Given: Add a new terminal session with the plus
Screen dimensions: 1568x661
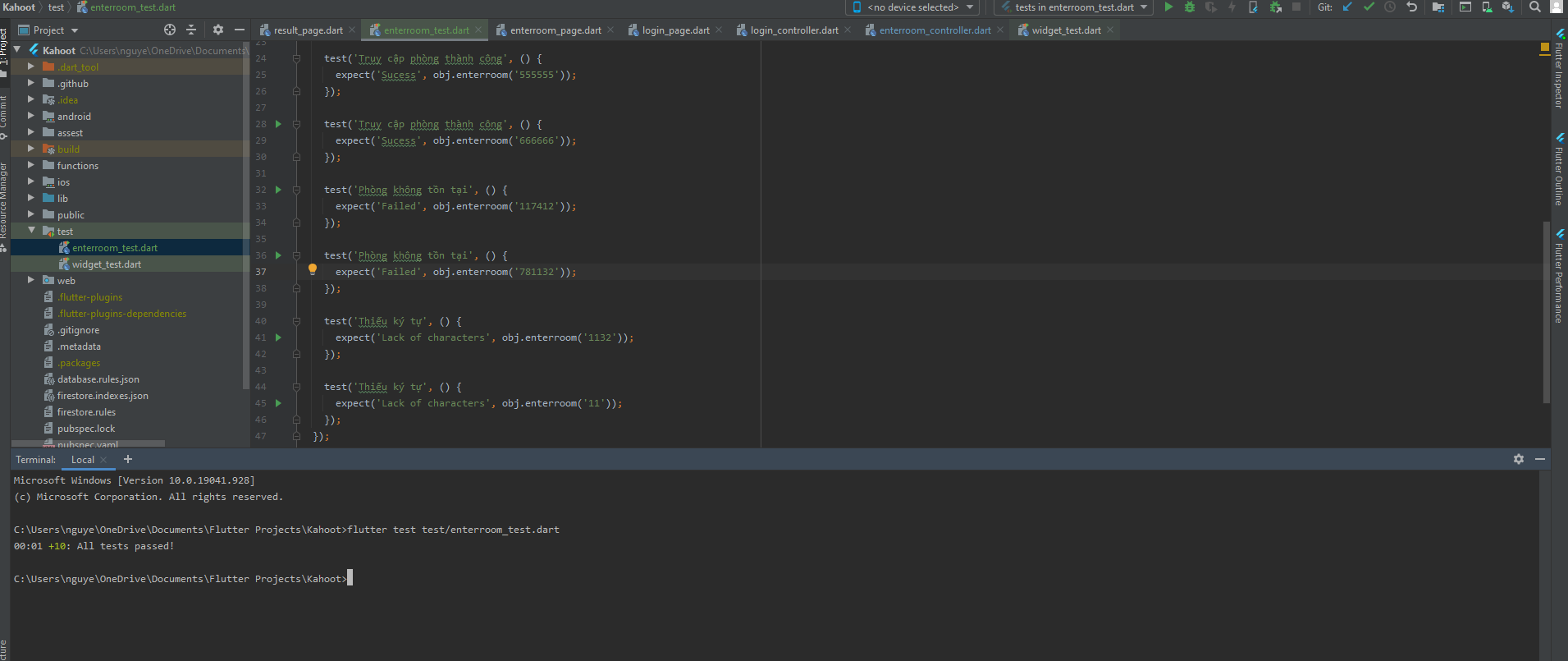Looking at the screenshot, I should (128, 459).
